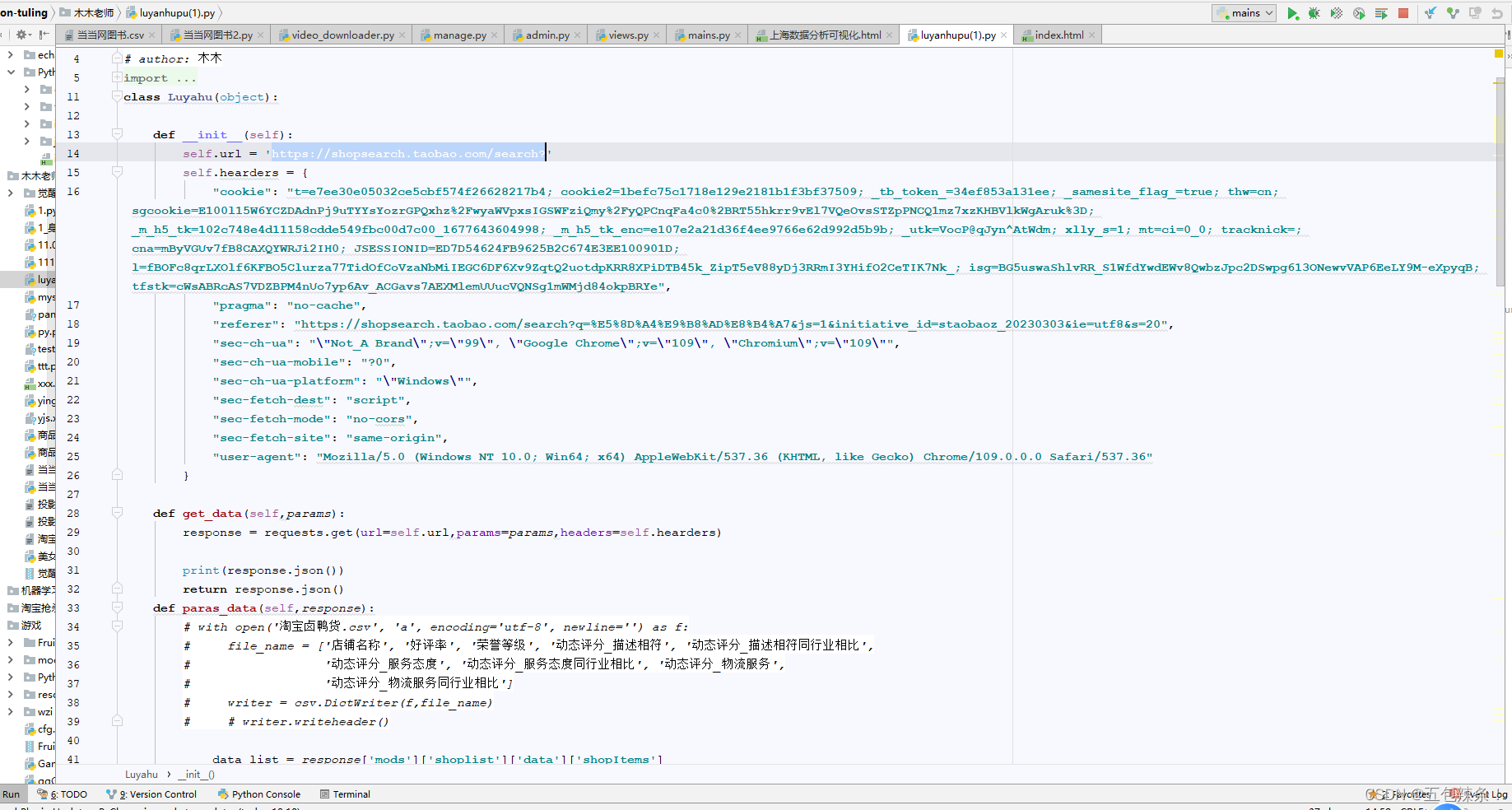The image size is (1512, 810).
Task: Click the 木木老师 navigation bar breadcrumb
Action: [87, 13]
